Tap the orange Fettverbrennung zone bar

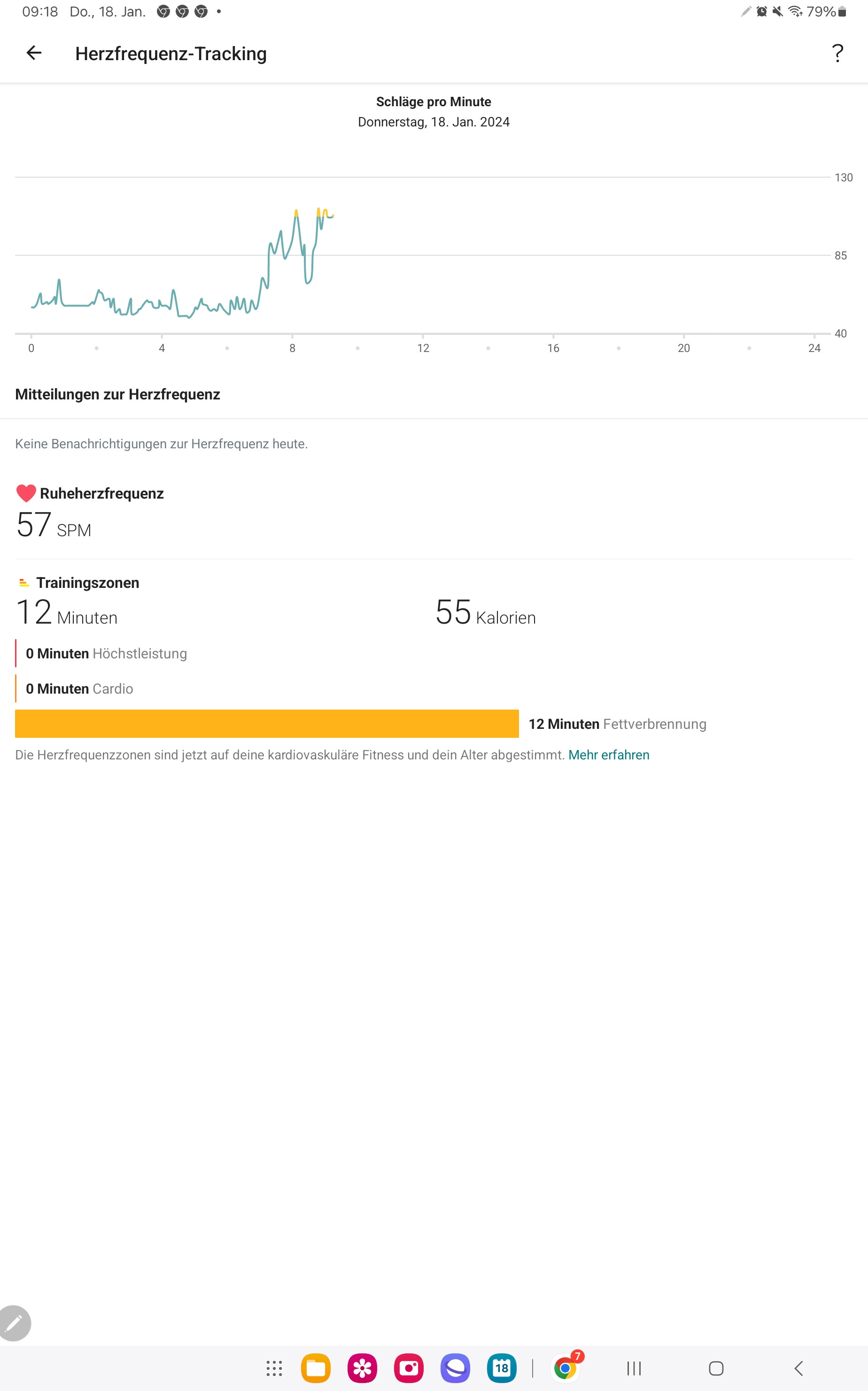tap(267, 724)
